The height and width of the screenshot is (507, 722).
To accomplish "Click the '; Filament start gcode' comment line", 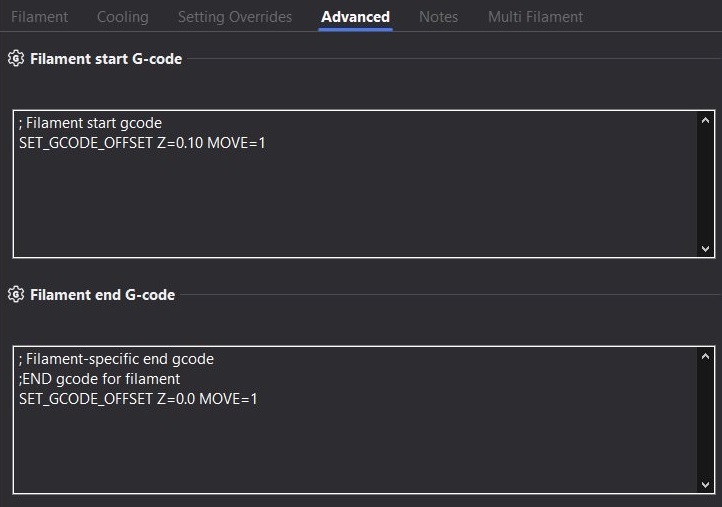I will tap(90, 123).
